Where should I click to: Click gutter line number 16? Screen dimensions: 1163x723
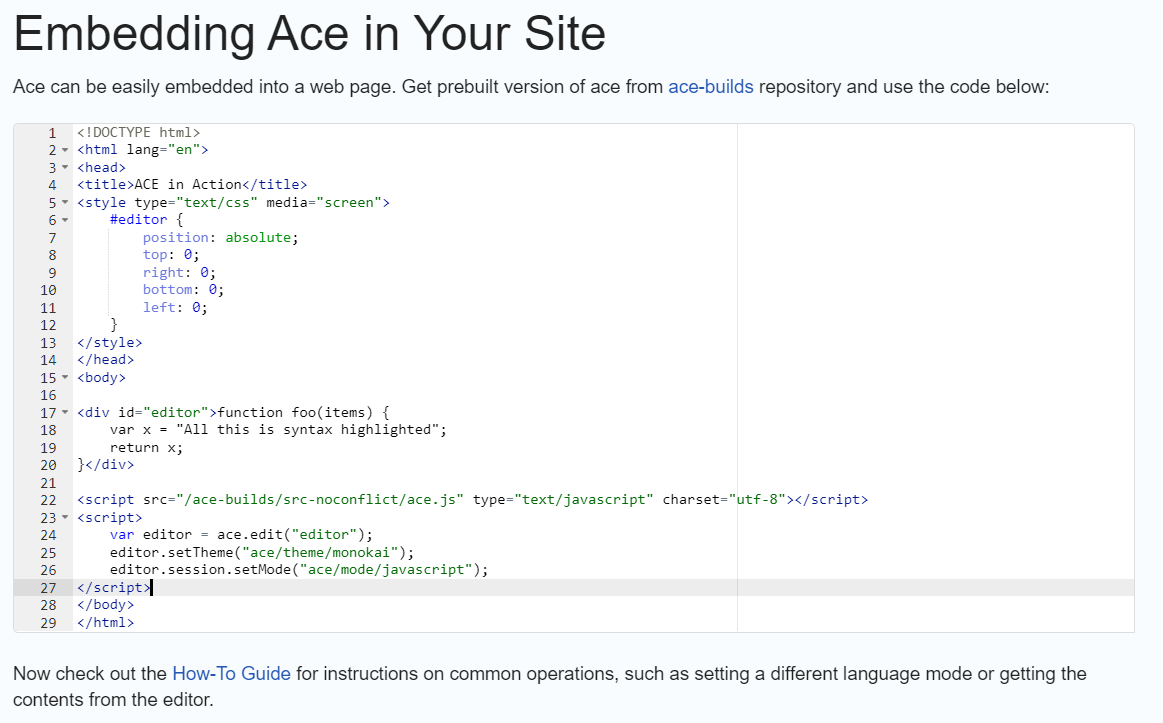pos(48,395)
